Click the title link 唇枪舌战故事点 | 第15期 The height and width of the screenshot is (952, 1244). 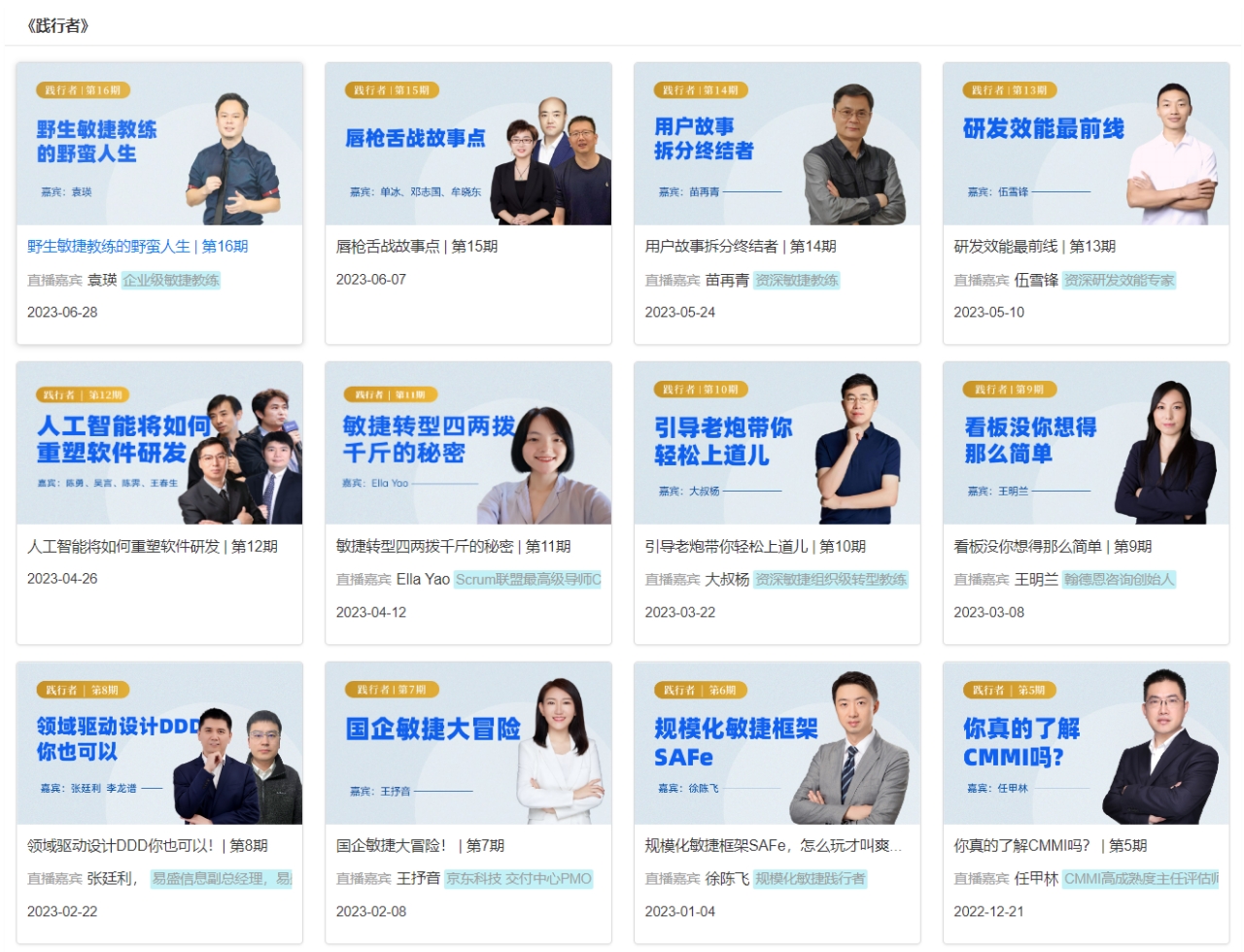point(417,247)
